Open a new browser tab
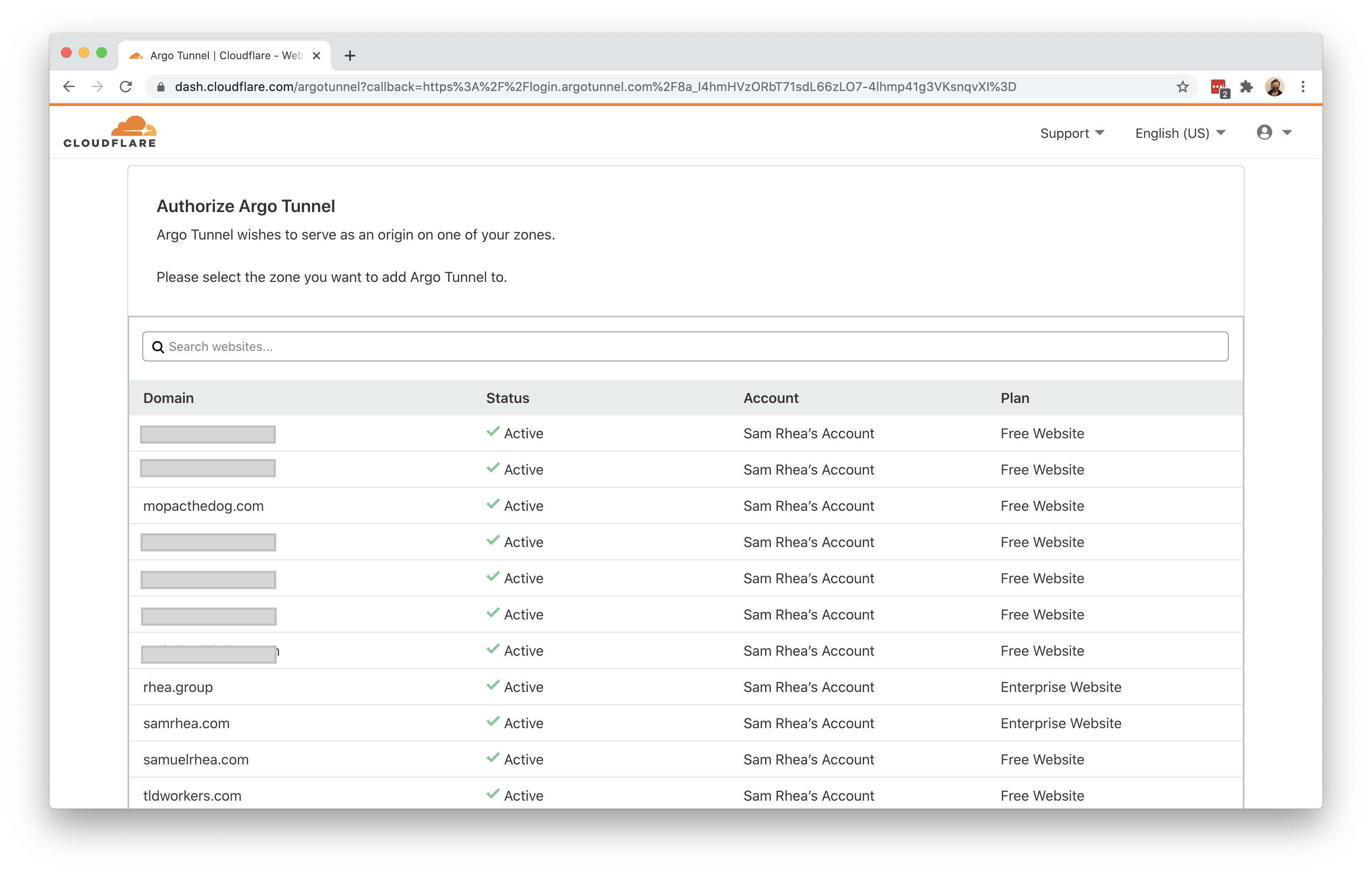Image resolution: width=1372 pixels, height=874 pixels. [x=350, y=56]
